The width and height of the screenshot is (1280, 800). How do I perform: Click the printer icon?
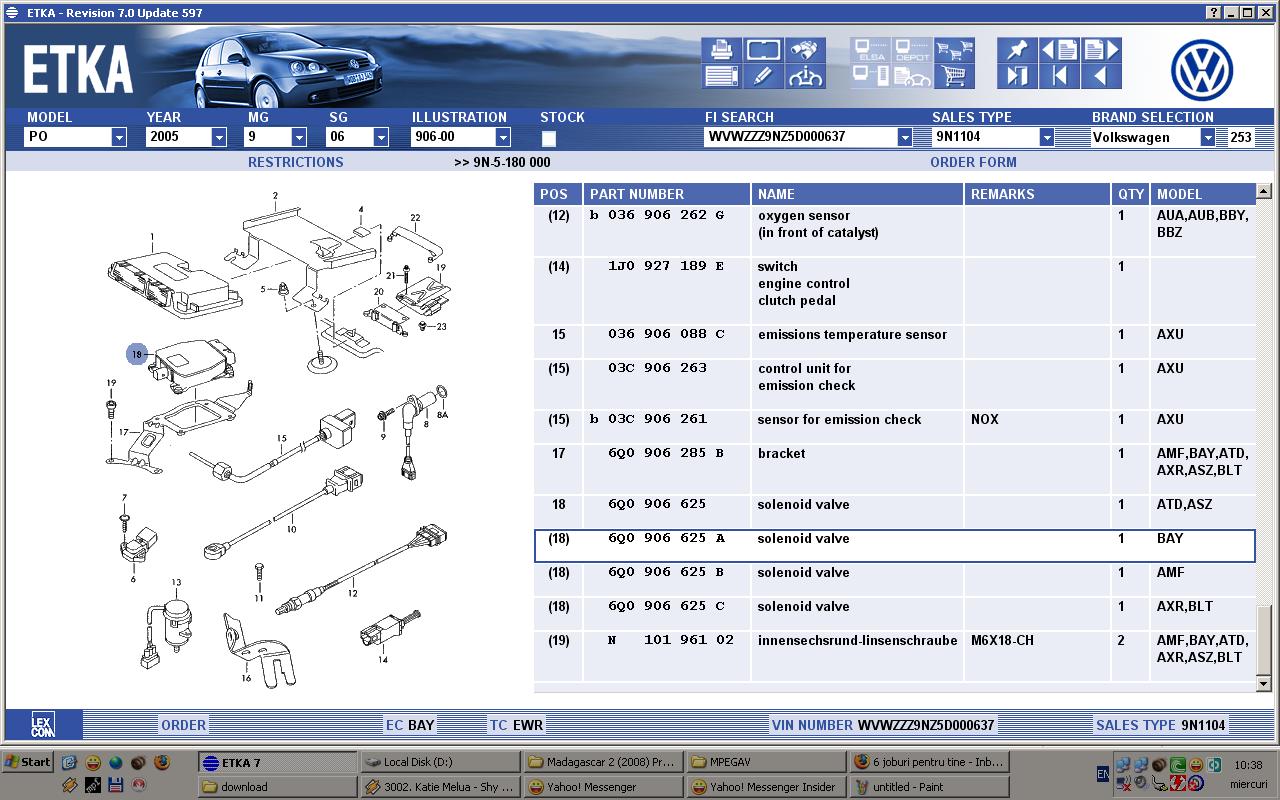coord(721,50)
